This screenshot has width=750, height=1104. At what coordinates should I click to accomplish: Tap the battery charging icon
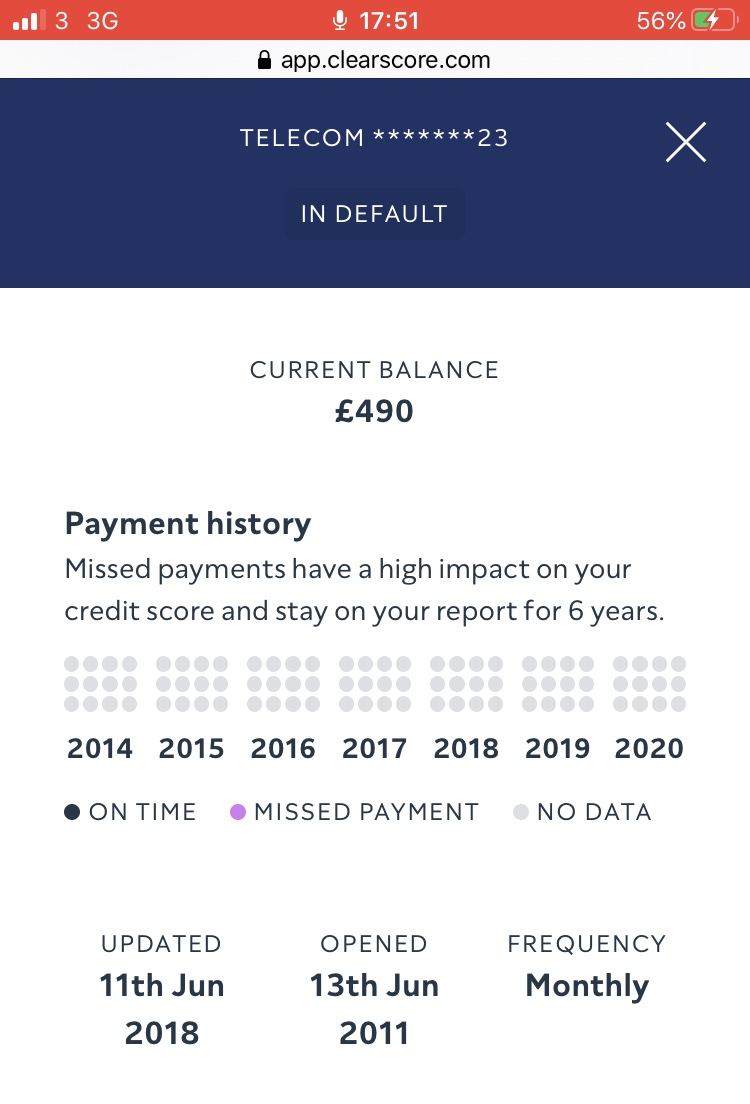(x=714, y=20)
